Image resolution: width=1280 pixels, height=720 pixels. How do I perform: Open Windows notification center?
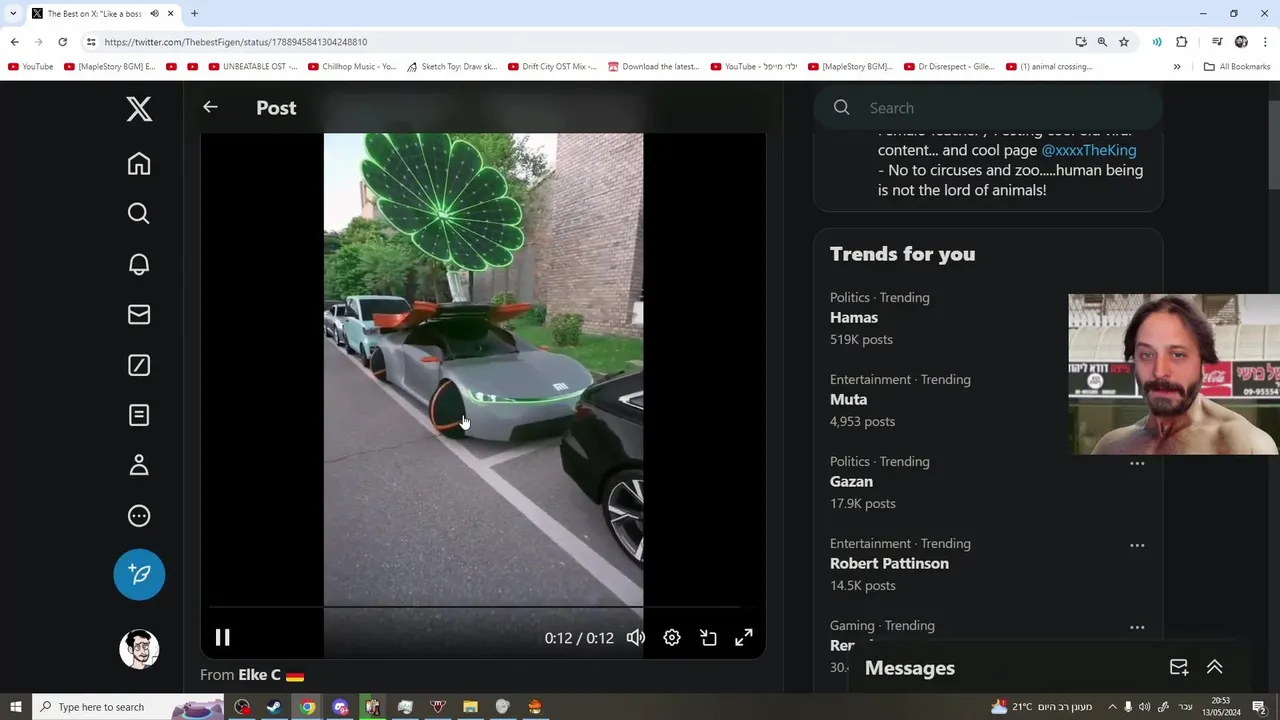pyautogui.click(x=1260, y=707)
